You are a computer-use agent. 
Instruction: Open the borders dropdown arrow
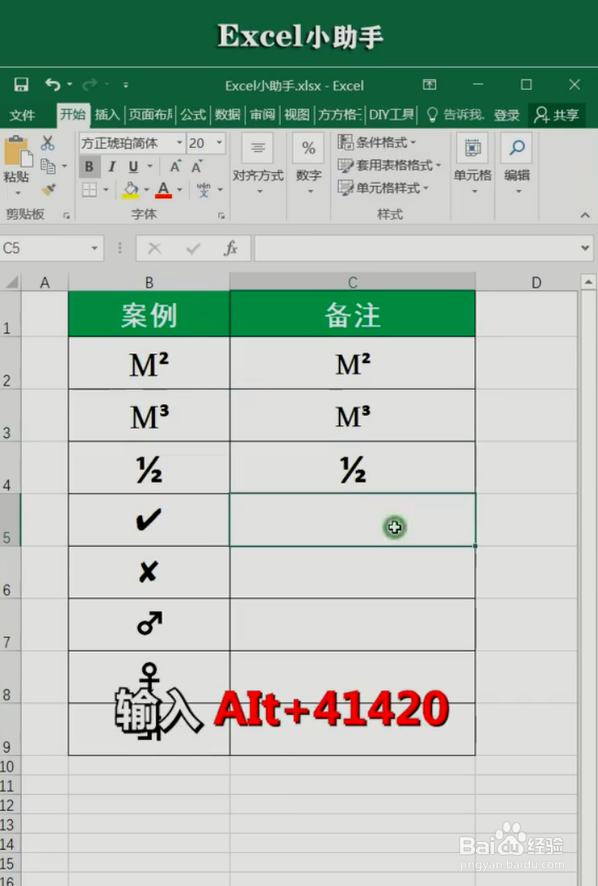click(x=106, y=190)
